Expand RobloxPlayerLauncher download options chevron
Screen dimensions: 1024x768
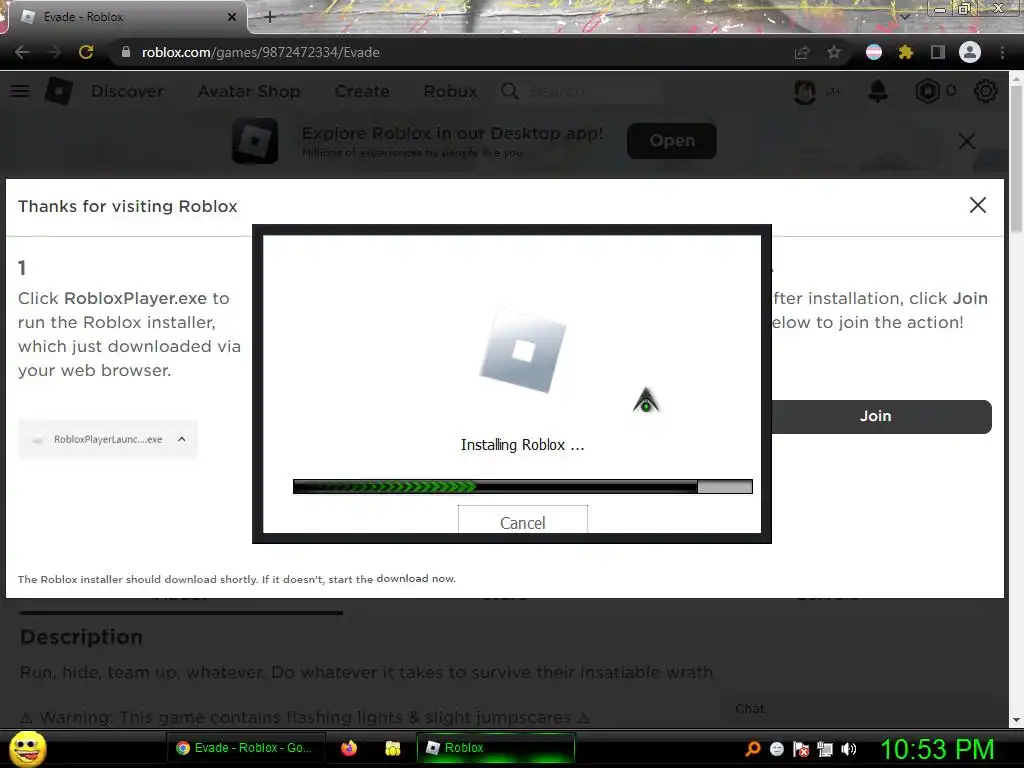point(182,440)
